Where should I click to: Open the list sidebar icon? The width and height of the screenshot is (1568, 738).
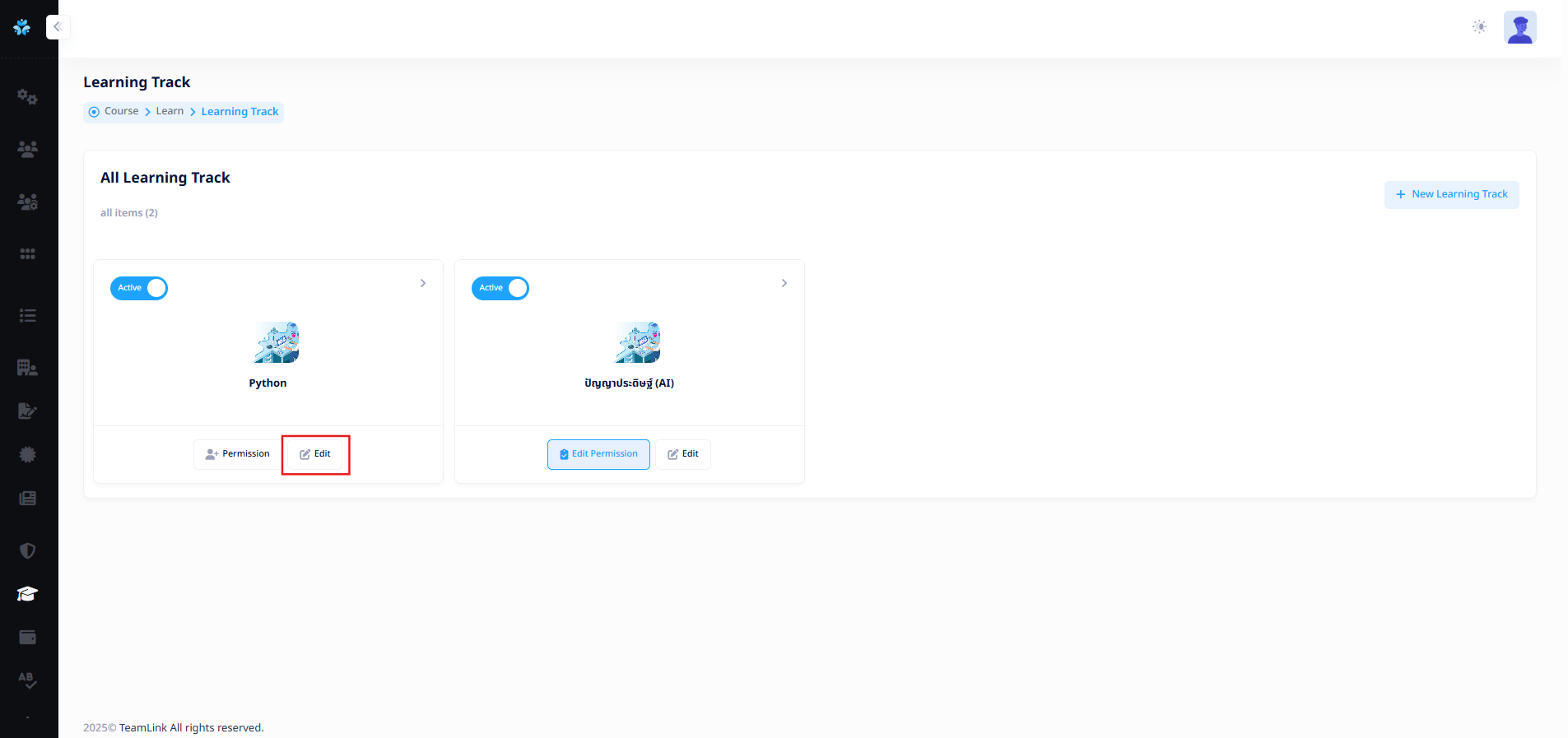tap(27, 315)
